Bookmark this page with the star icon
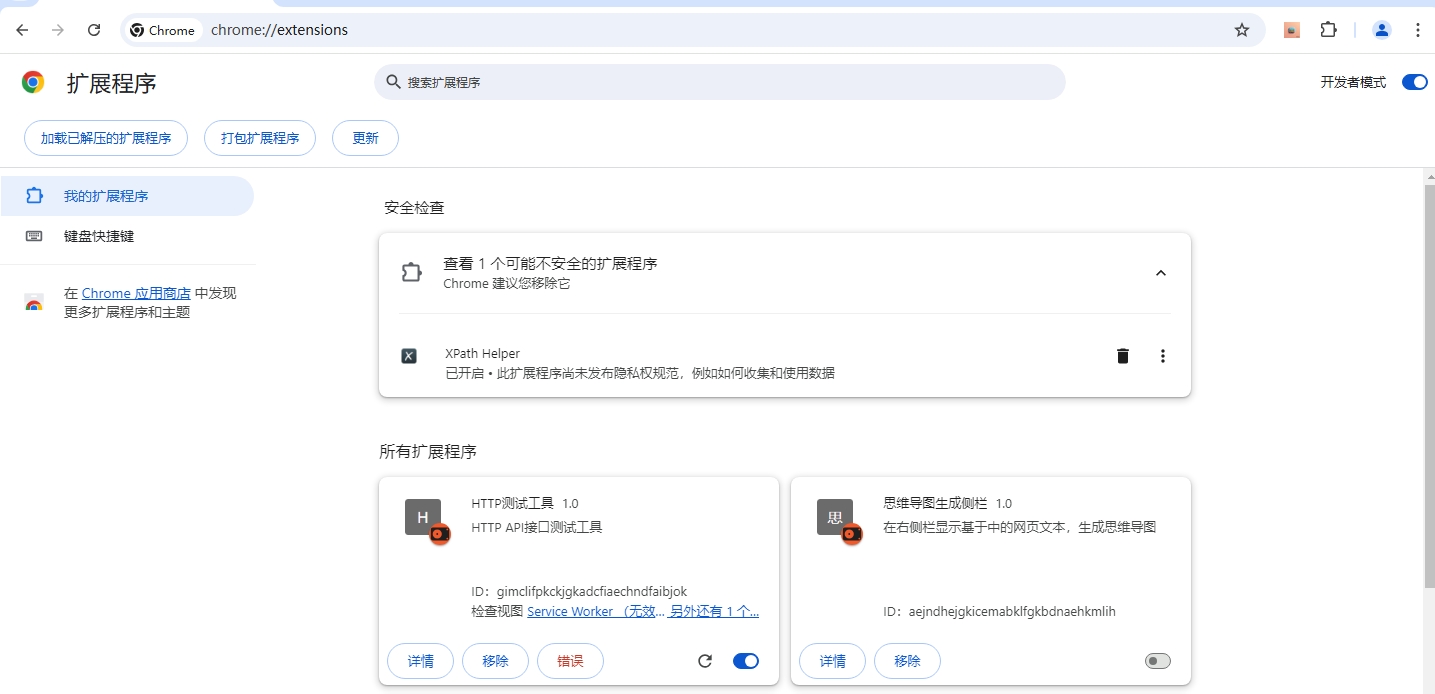Screen dimensions: 1435x694 click(x=1242, y=30)
